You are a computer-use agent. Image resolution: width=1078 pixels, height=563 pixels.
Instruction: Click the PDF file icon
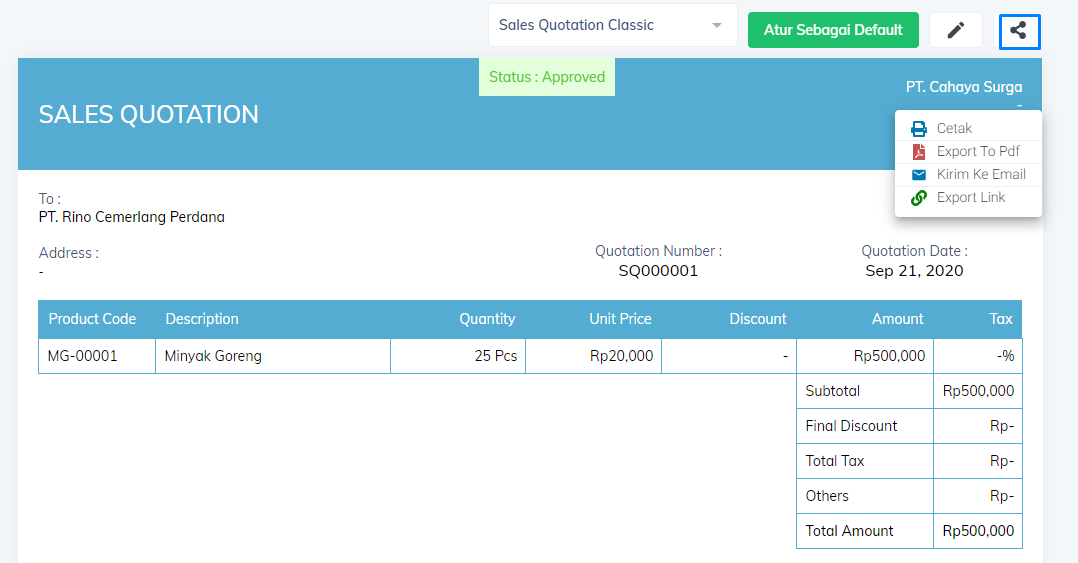click(918, 151)
